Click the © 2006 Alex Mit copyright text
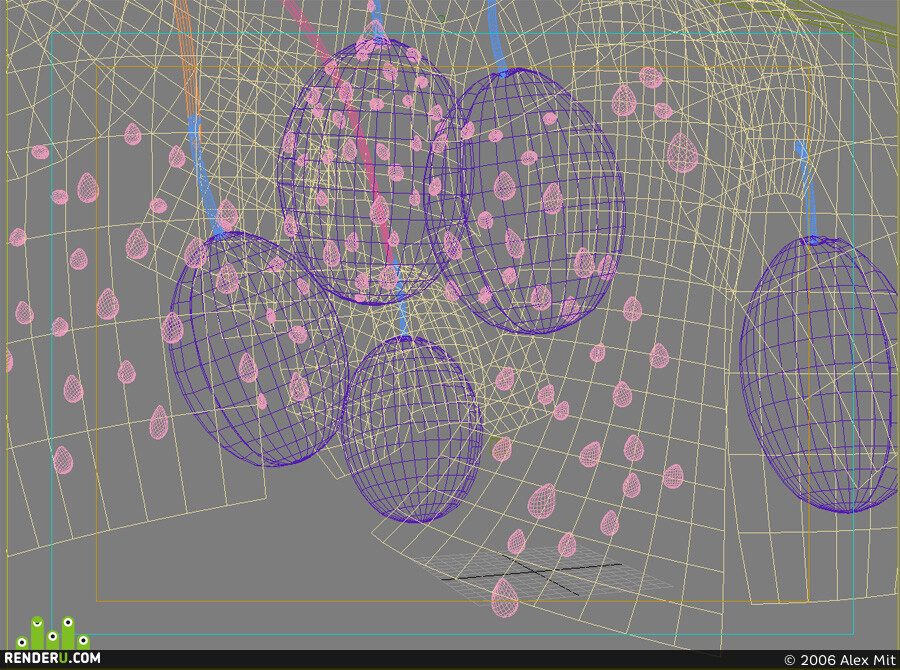900x670 pixels. coord(839,660)
